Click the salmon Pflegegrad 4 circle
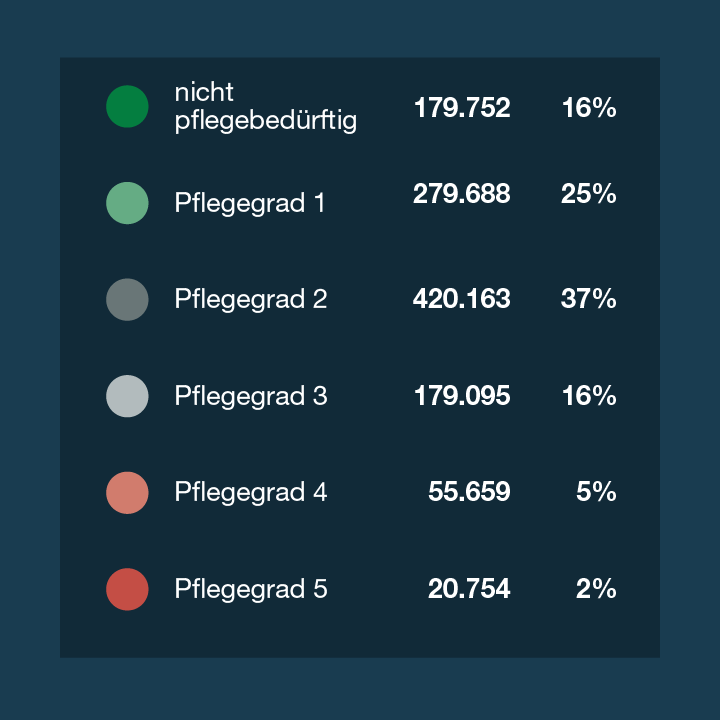720x720 pixels. coord(127,493)
